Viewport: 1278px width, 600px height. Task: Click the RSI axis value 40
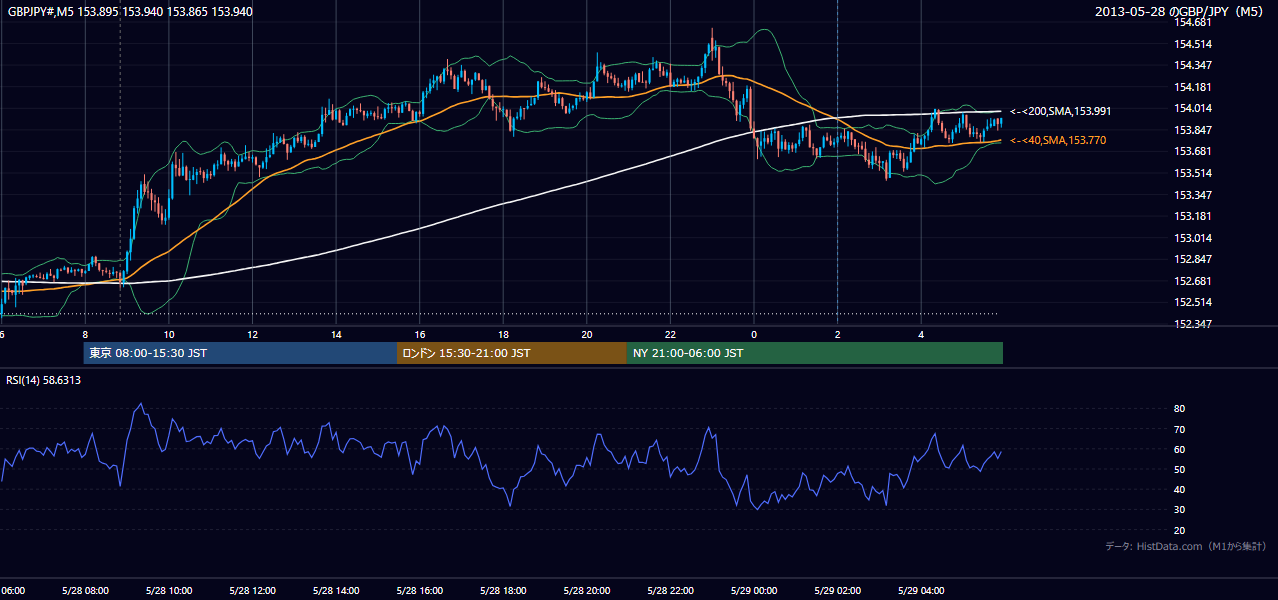[1180, 490]
